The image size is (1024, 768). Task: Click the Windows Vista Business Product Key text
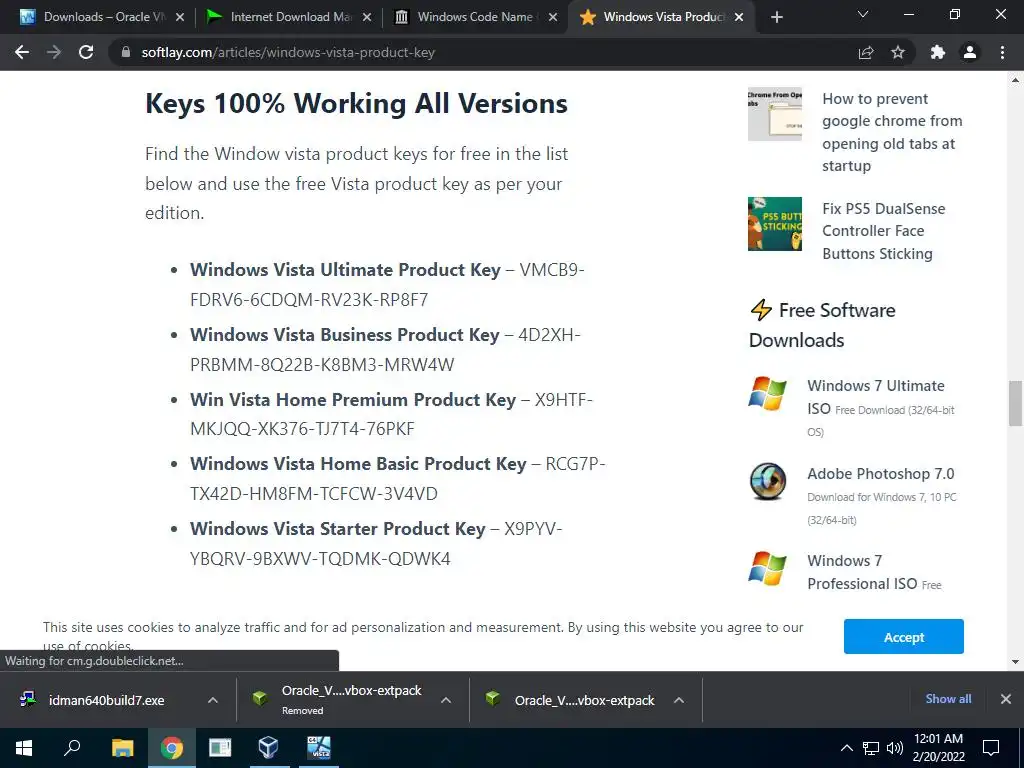344,334
